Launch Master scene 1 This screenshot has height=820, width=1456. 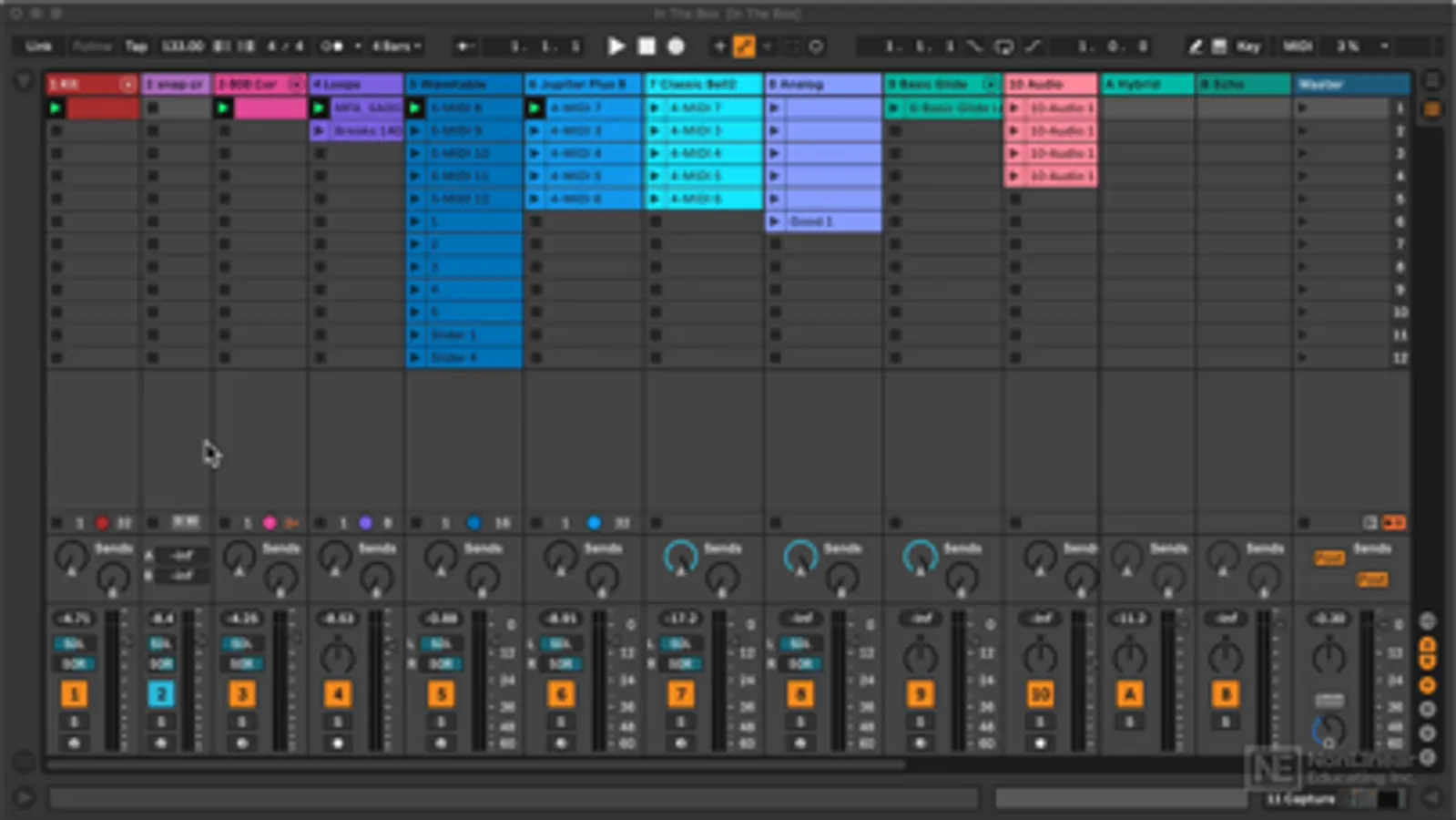[x=1303, y=108]
